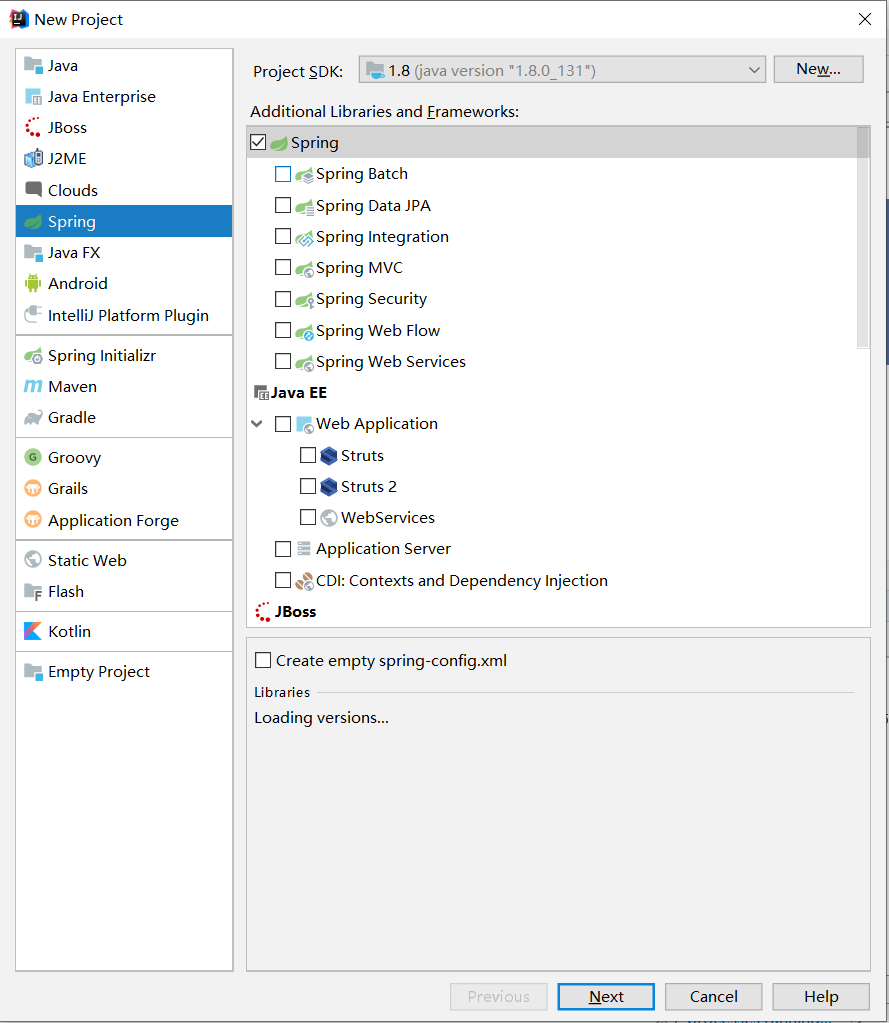The image size is (889, 1023).
Task: Click the Spring Batch leaf icon
Action: (304, 175)
